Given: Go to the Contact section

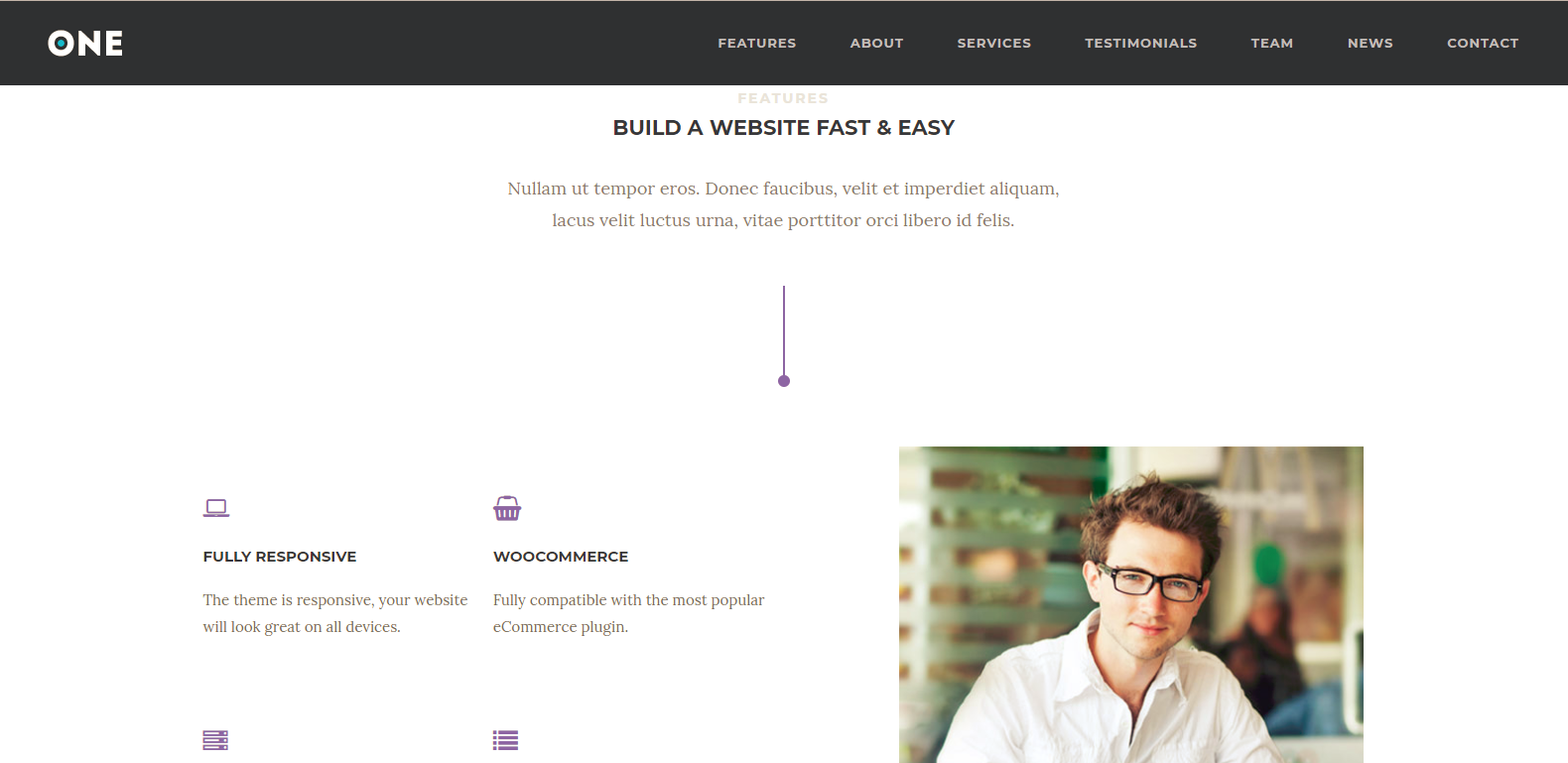Looking at the screenshot, I should (x=1483, y=43).
